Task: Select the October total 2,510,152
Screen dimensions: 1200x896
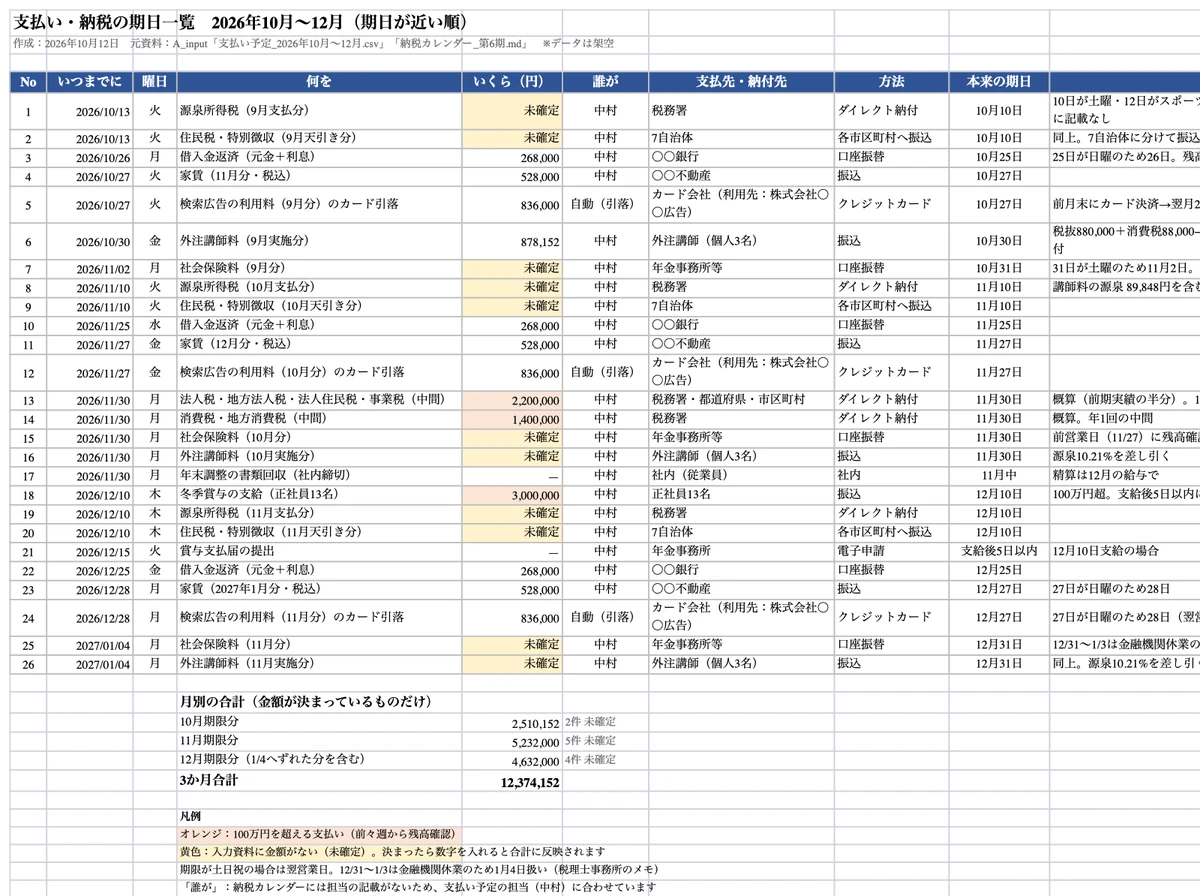Action: [x=513, y=722]
